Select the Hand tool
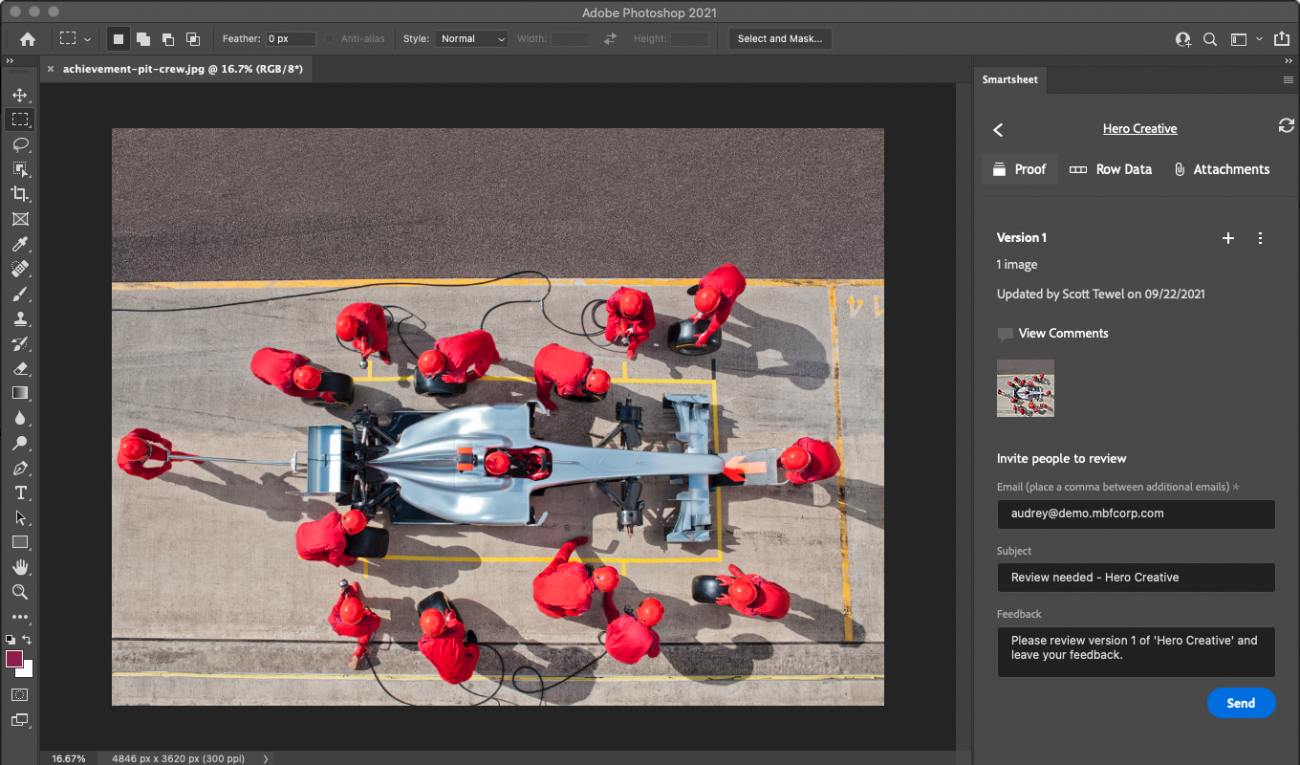Viewport: 1300px width, 765px height. (20, 567)
